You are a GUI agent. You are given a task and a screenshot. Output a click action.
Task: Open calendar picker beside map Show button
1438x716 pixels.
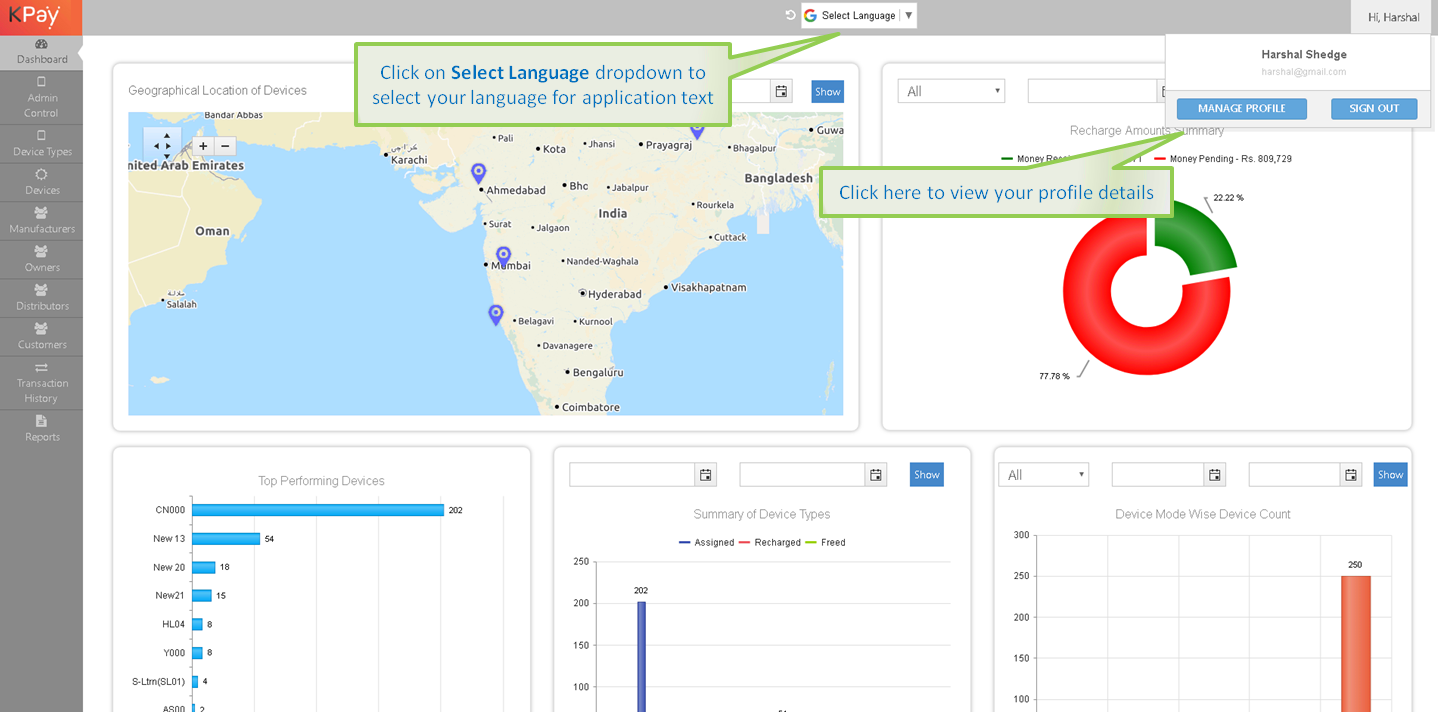click(782, 91)
